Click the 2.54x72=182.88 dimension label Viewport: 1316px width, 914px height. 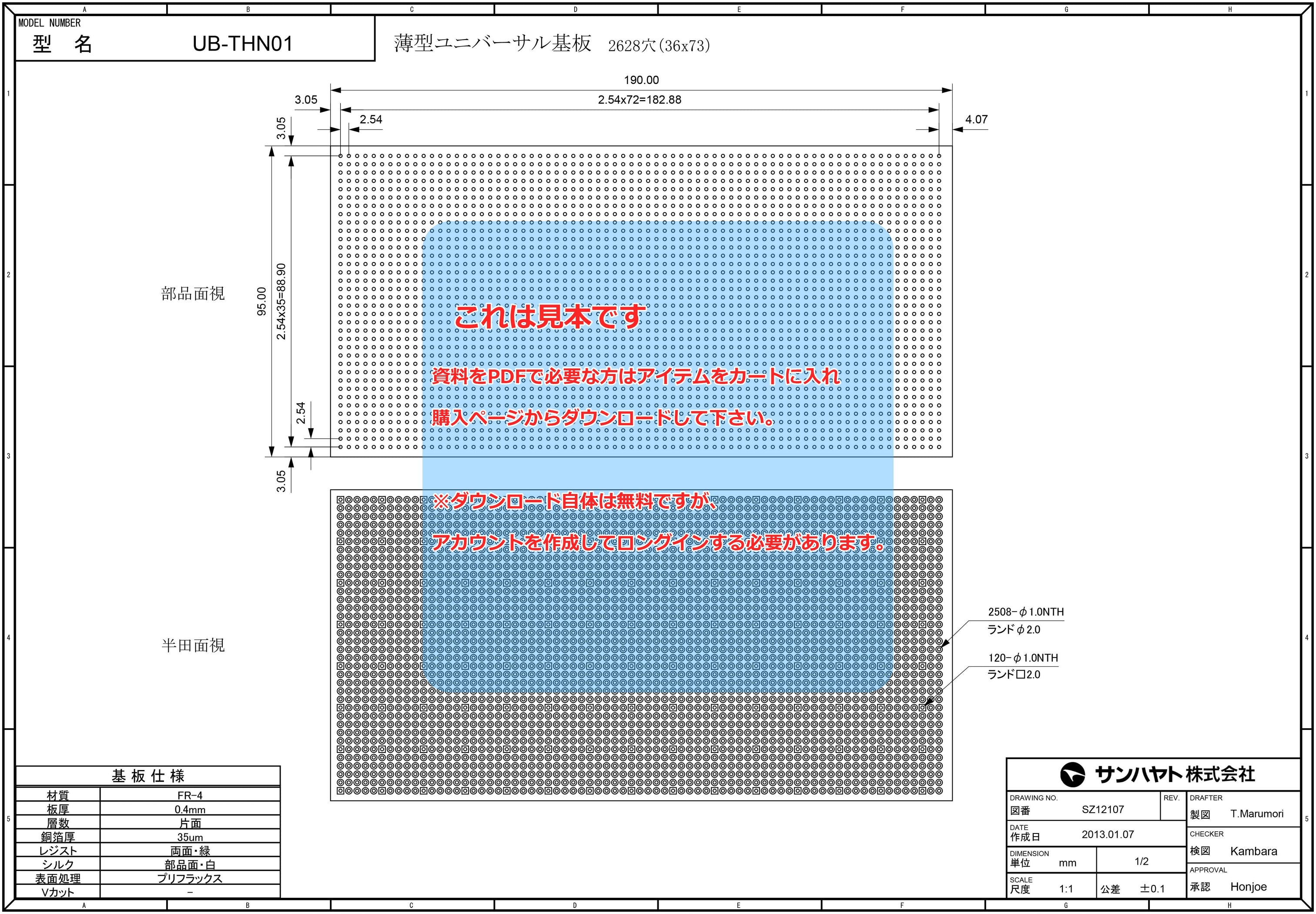coord(640,100)
